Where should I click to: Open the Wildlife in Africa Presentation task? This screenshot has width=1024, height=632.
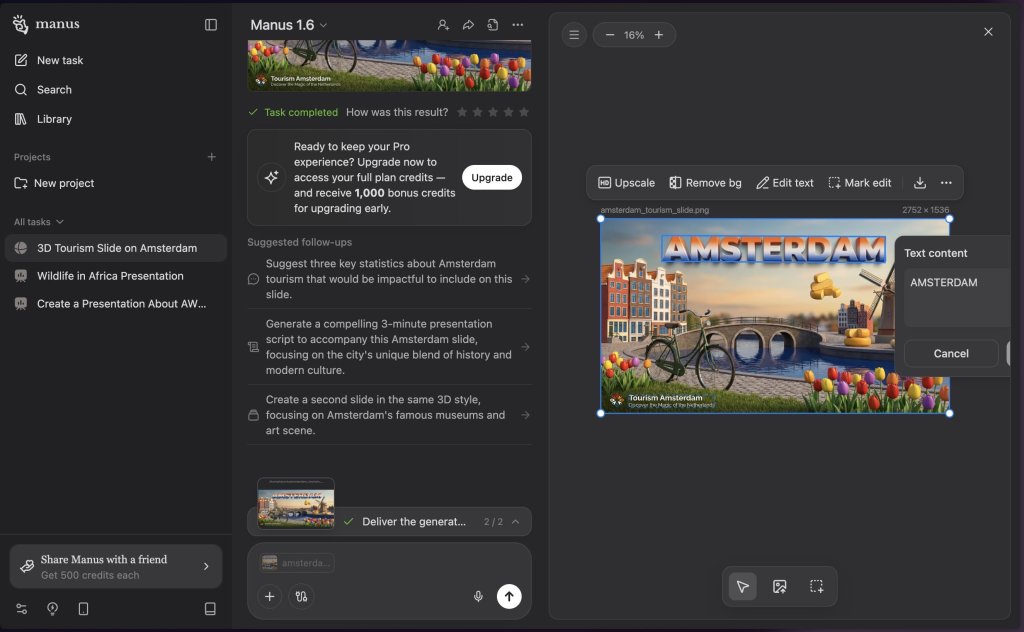(x=110, y=276)
